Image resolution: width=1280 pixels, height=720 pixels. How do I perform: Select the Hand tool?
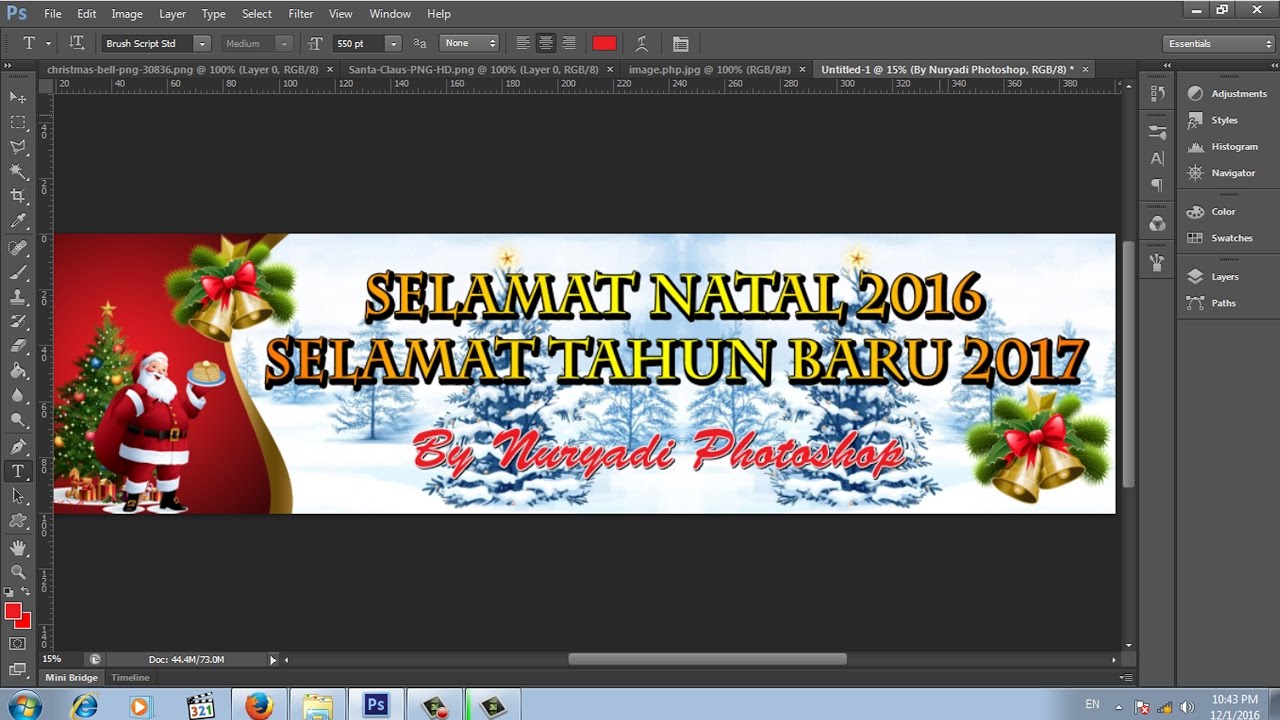[x=18, y=547]
